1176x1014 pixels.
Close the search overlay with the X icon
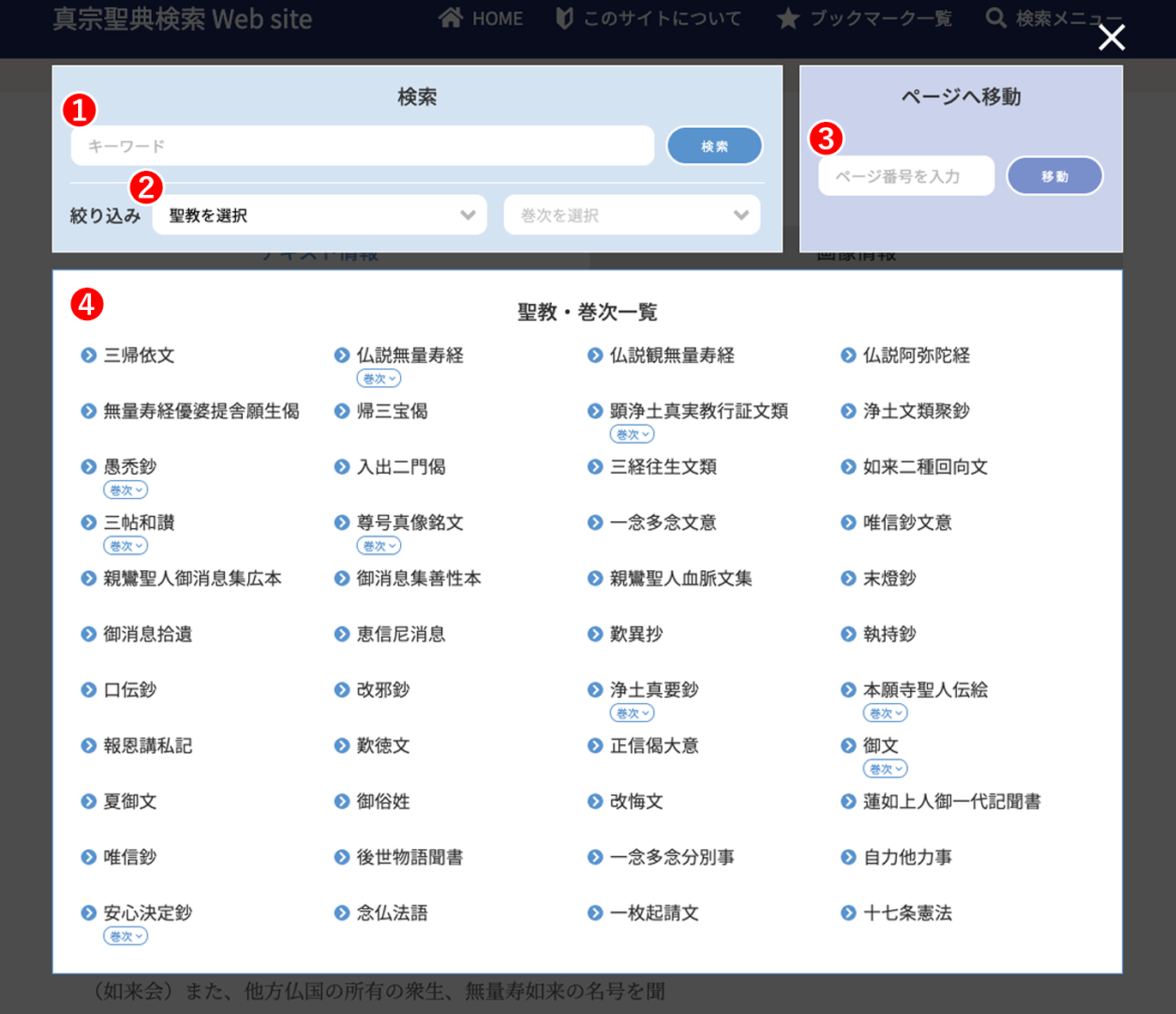[x=1112, y=37]
